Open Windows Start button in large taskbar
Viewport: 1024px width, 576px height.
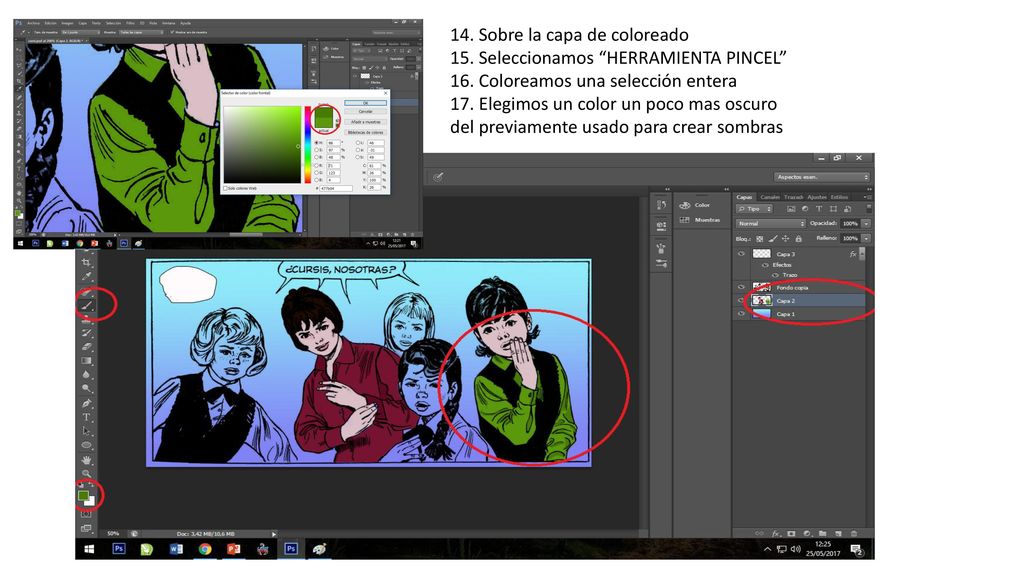[89, 549]
